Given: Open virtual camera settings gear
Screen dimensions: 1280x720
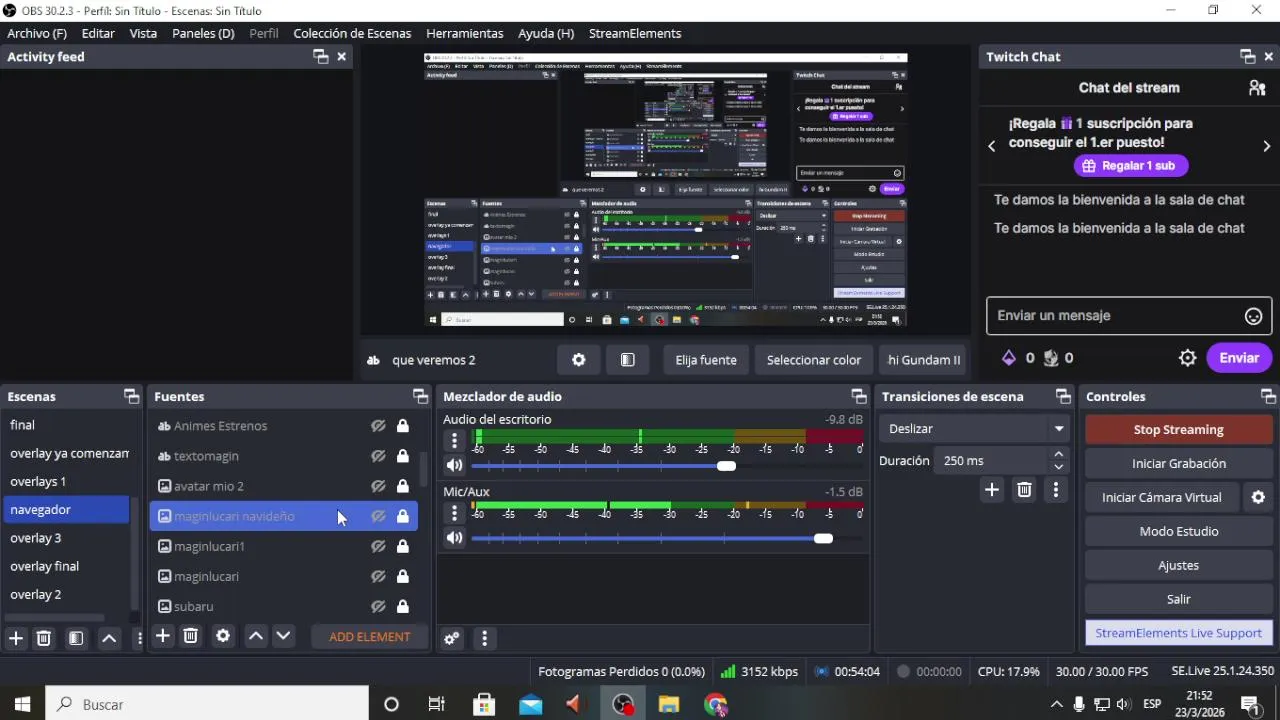Looking at the screenshot, I should (x=1258, y=497).
